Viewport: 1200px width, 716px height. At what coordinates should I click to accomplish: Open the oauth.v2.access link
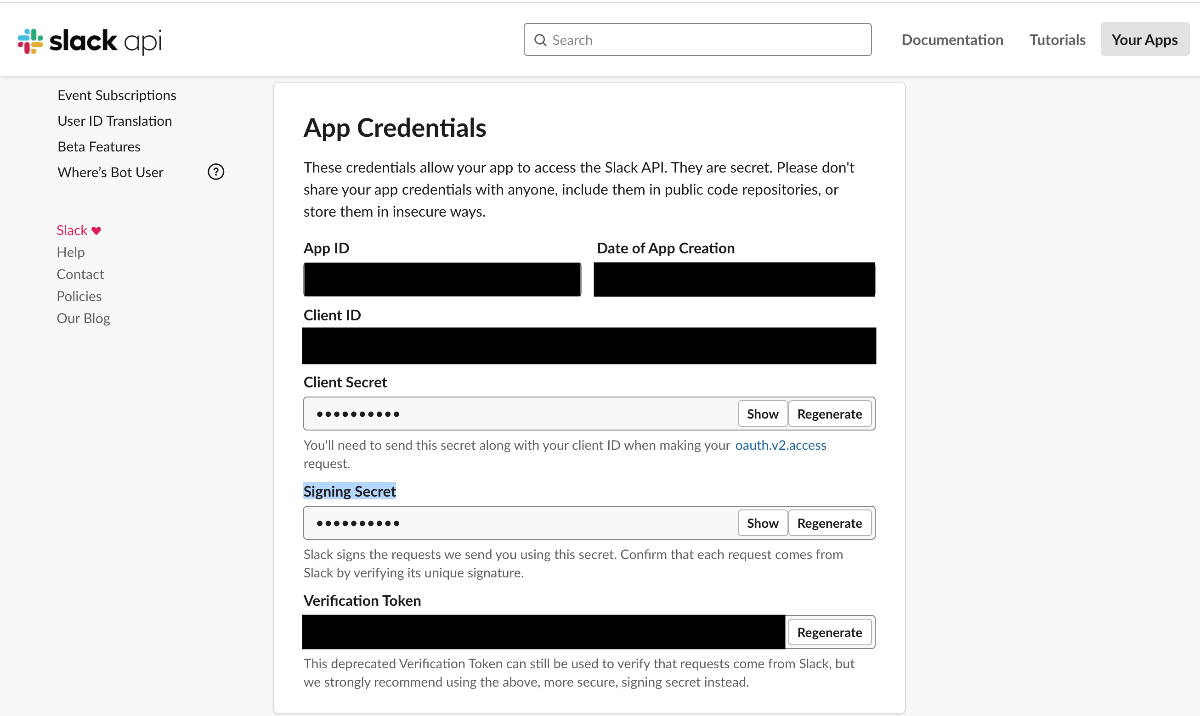click(x=781, y=445)
